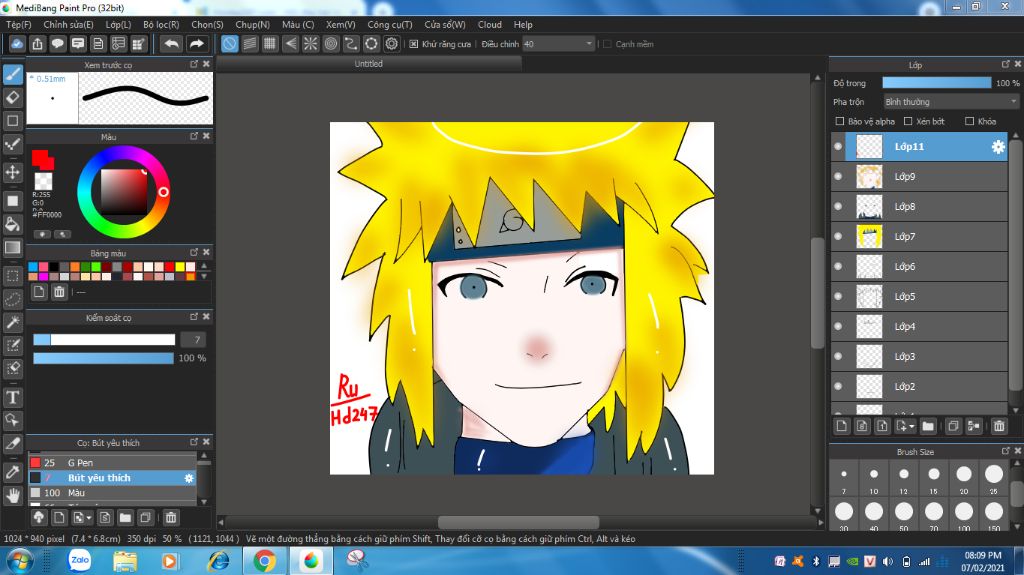Enable vanishing point snap
1024x575 pixels.
click(x=290, y=44)
